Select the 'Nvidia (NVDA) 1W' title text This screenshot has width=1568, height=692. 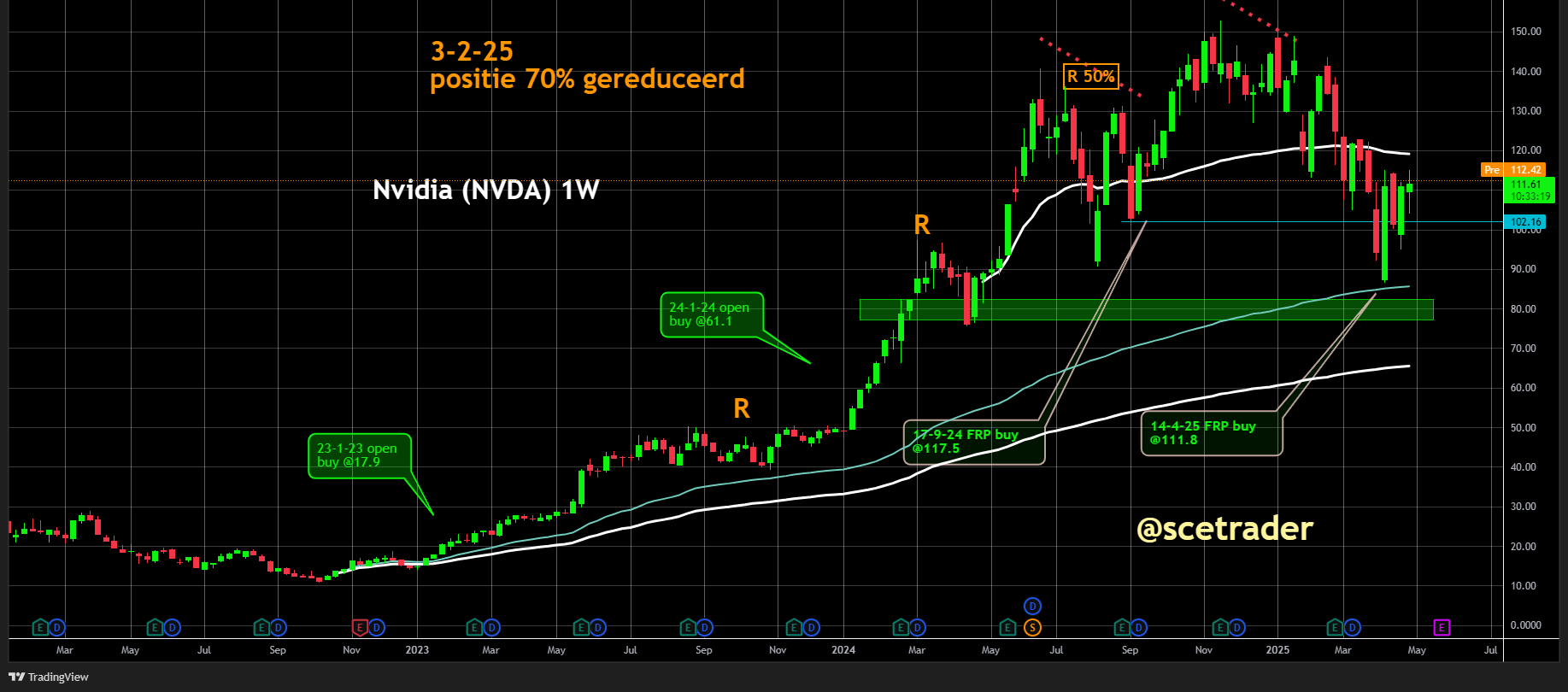coord(486,190)
